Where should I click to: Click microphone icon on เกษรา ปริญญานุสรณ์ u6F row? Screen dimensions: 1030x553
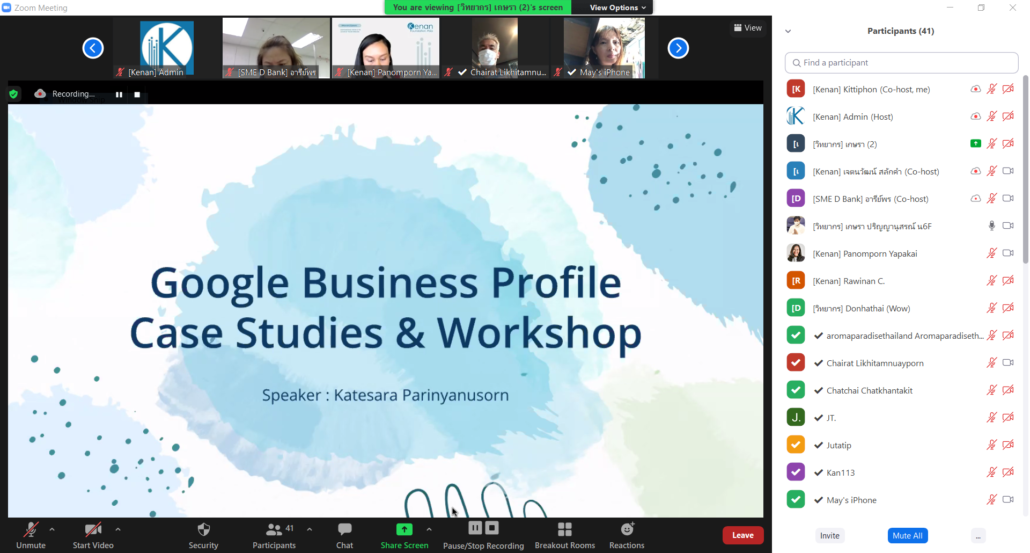[x=992, y=226]
